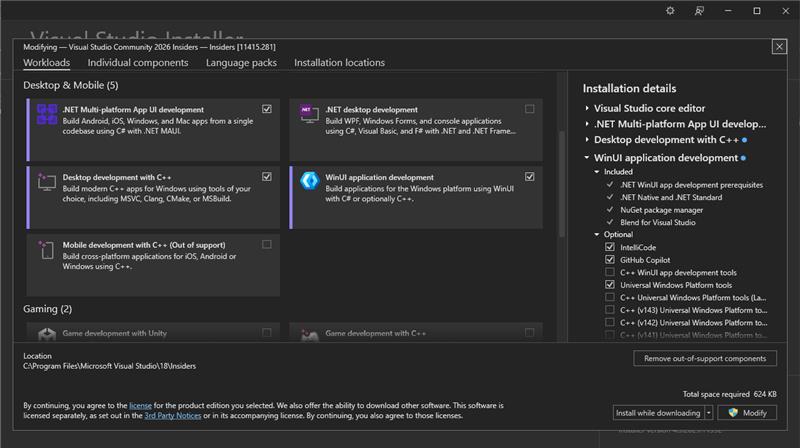Collapse the Included components list
The height and width of the screenshot is (448, 800).
(597, 172)
